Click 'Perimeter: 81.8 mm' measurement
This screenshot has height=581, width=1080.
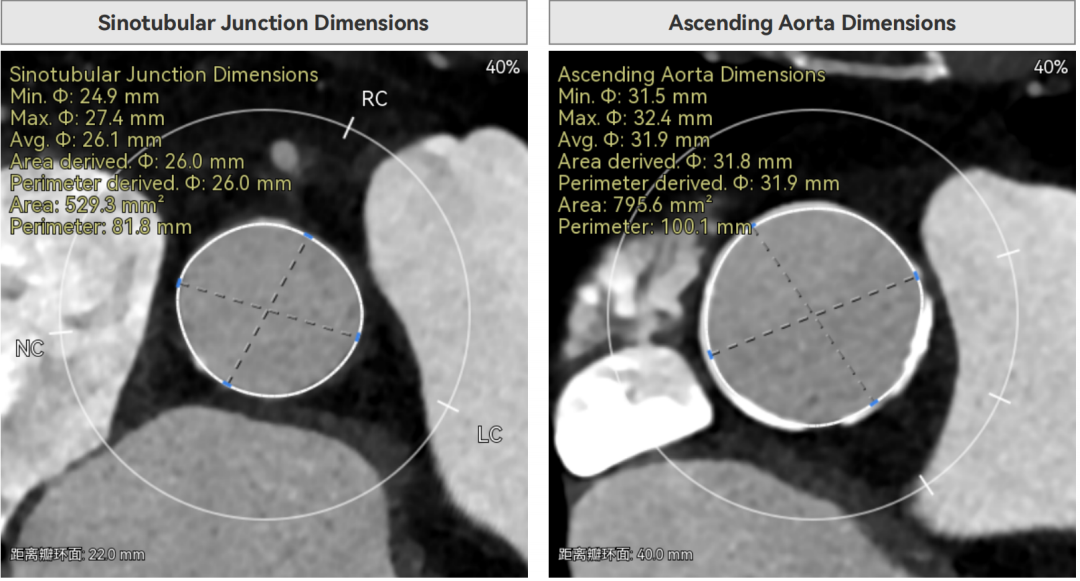(x=101, y=227)
